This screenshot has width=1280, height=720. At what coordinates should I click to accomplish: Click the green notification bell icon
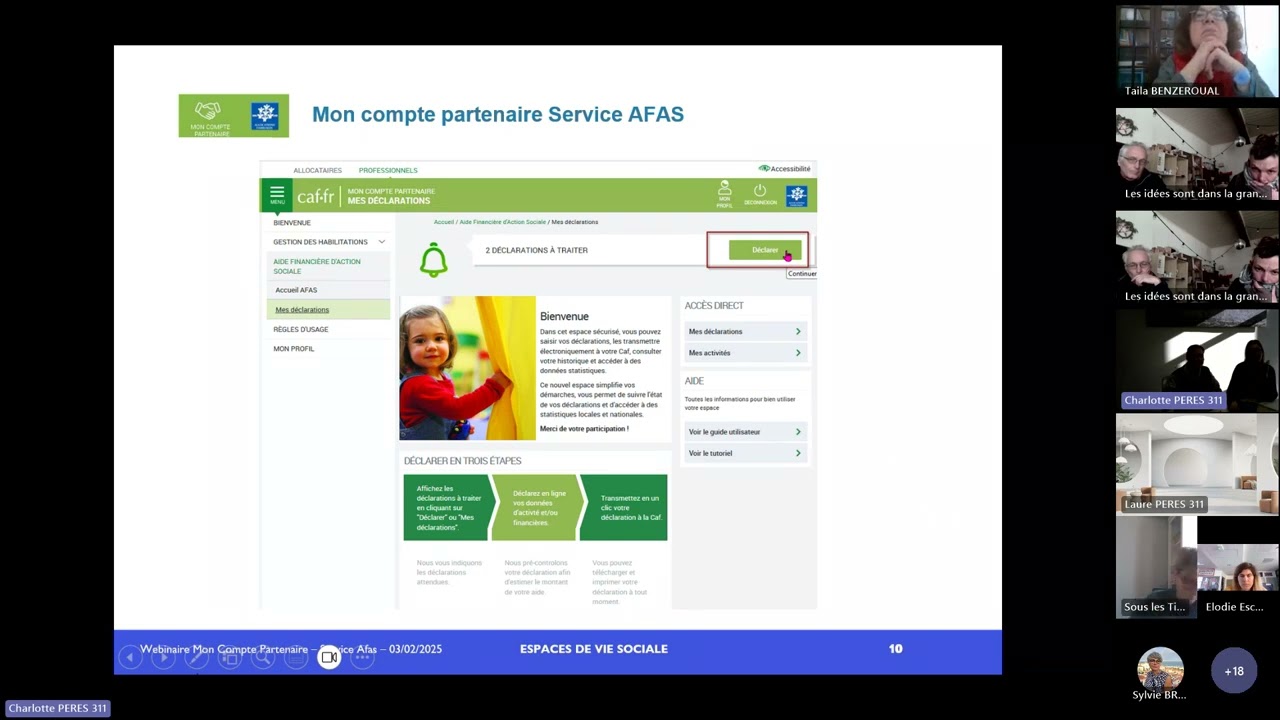coord(433,260)
